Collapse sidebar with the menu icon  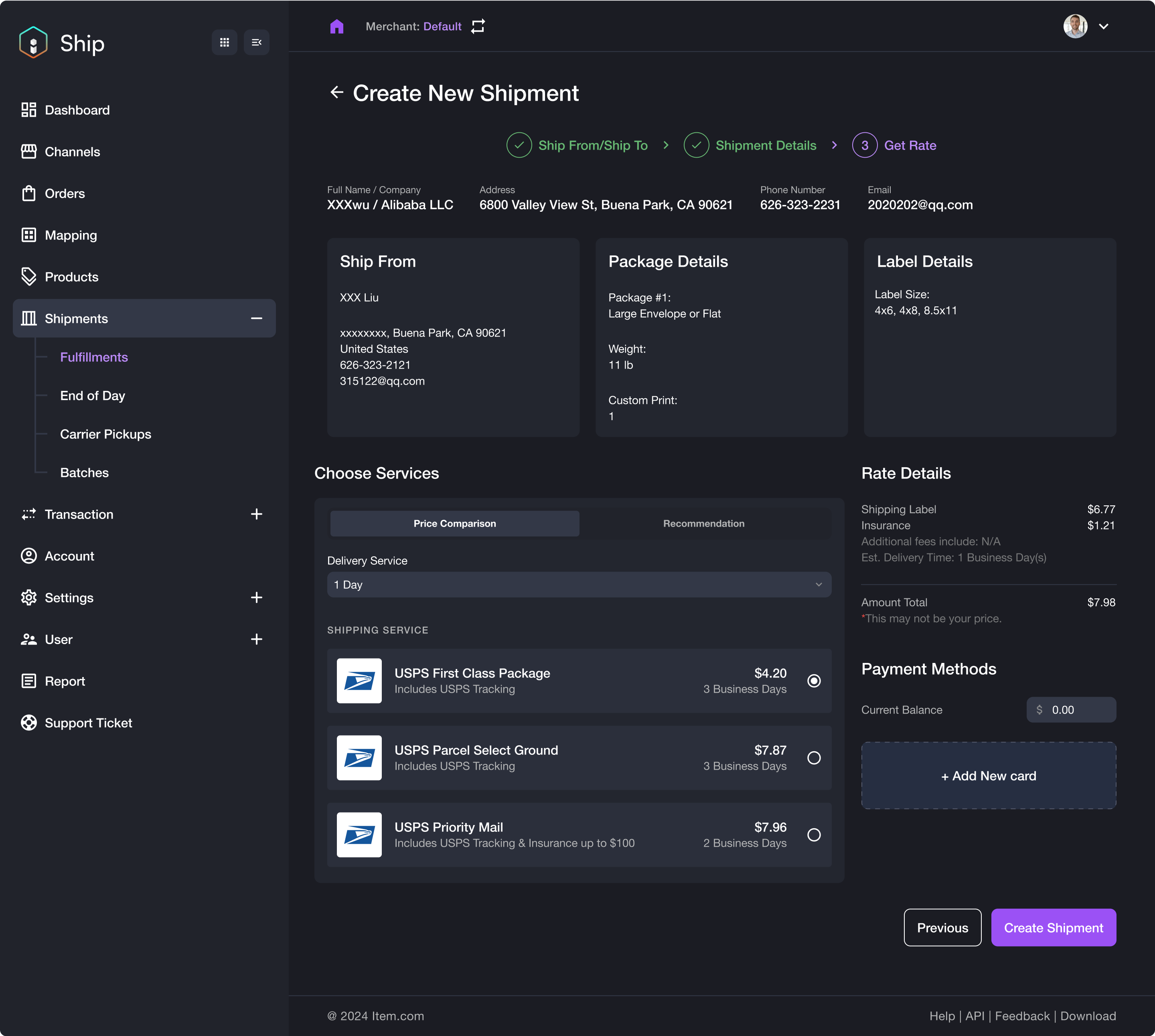click(256, 42)
